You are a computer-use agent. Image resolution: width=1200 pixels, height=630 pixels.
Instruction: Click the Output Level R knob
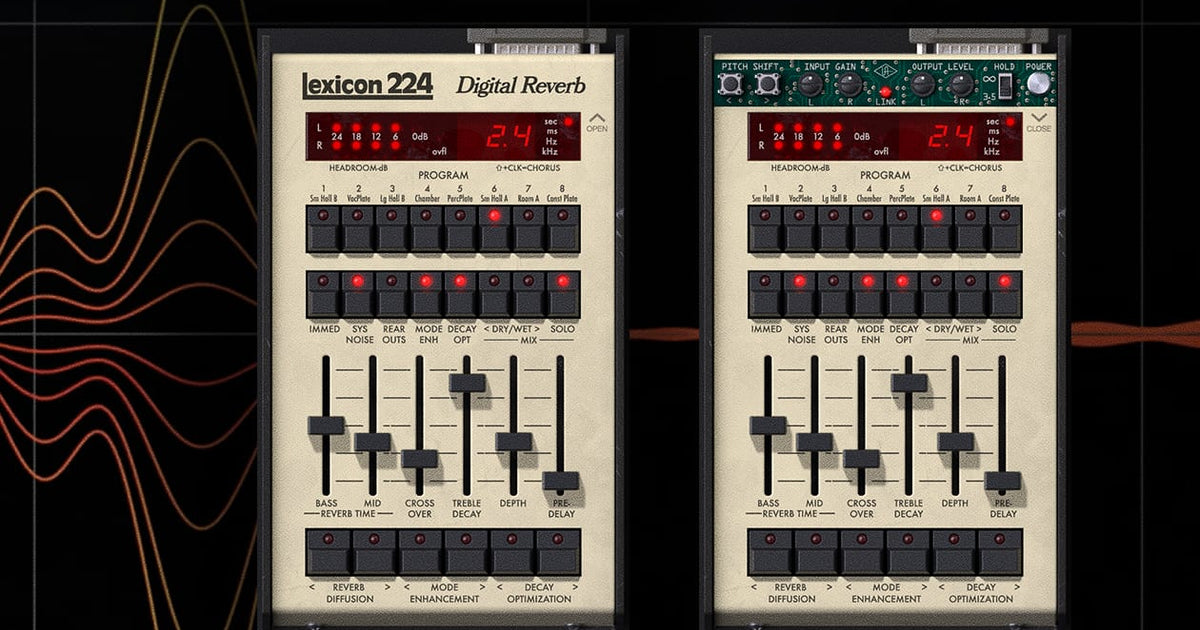[960, 85]
